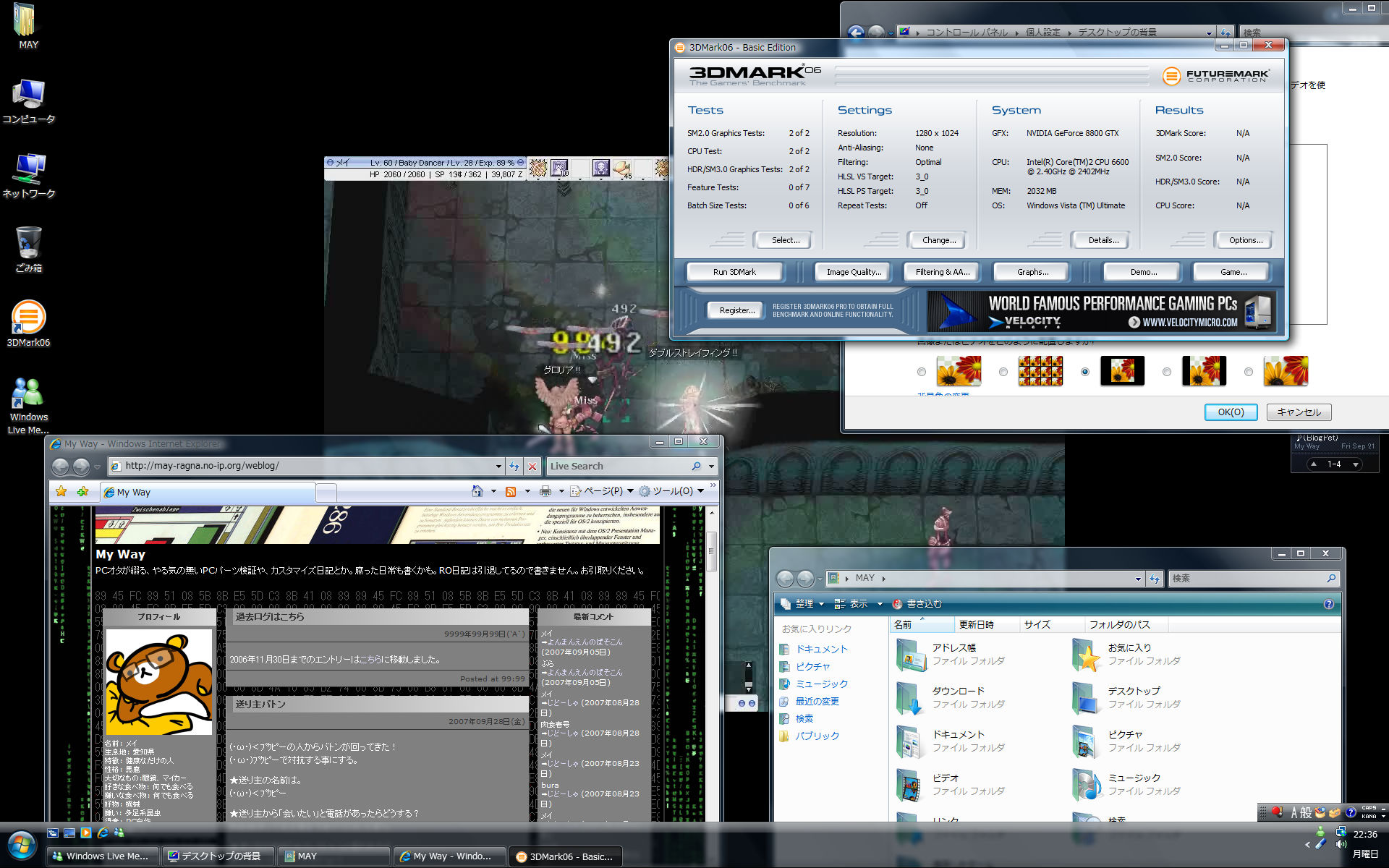Select fourth wallpaper positioning radio option

tap(1166, 372)
